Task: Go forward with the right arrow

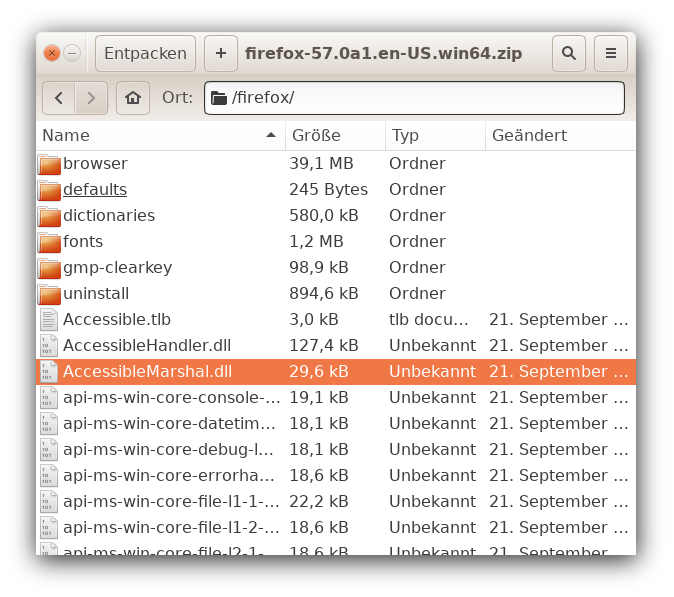Action: [91, 98]
